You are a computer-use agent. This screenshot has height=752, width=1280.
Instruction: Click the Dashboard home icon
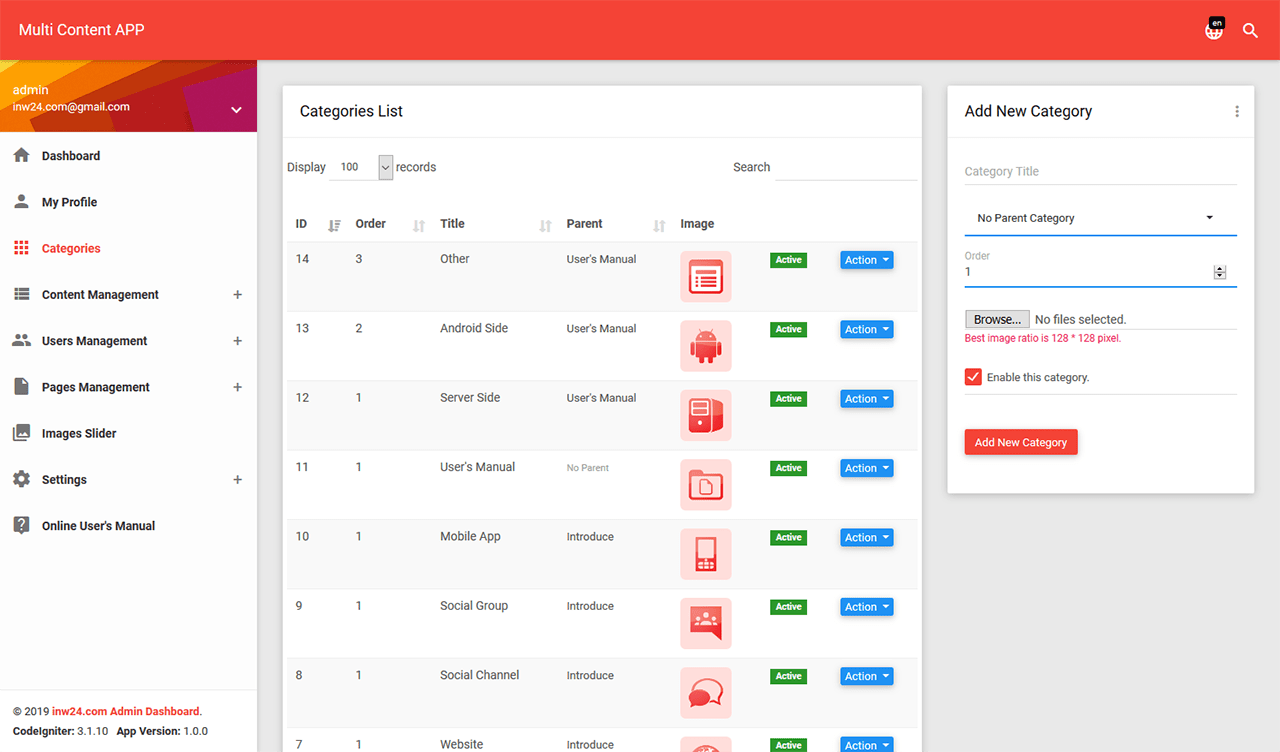(x=21, y=155)
